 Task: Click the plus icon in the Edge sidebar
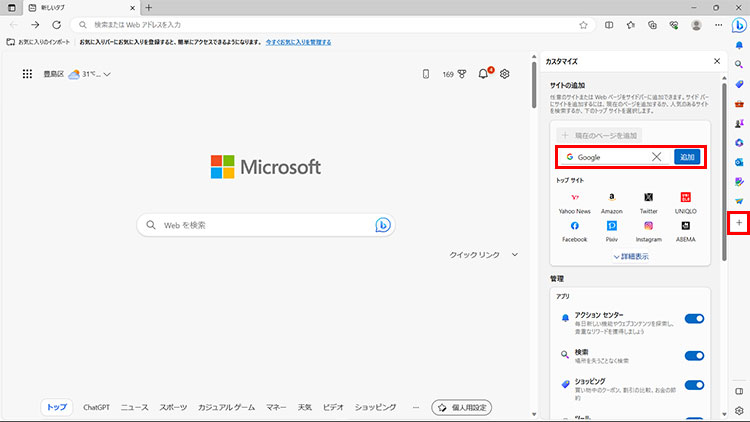[x=739, y=223]
